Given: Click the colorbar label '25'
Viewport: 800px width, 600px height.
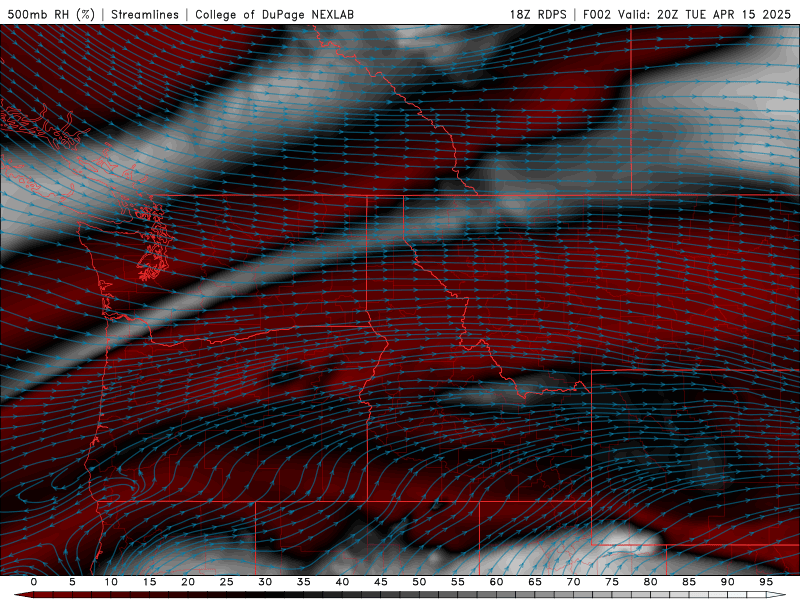Looking at the screenshot, I should point(227,582).
